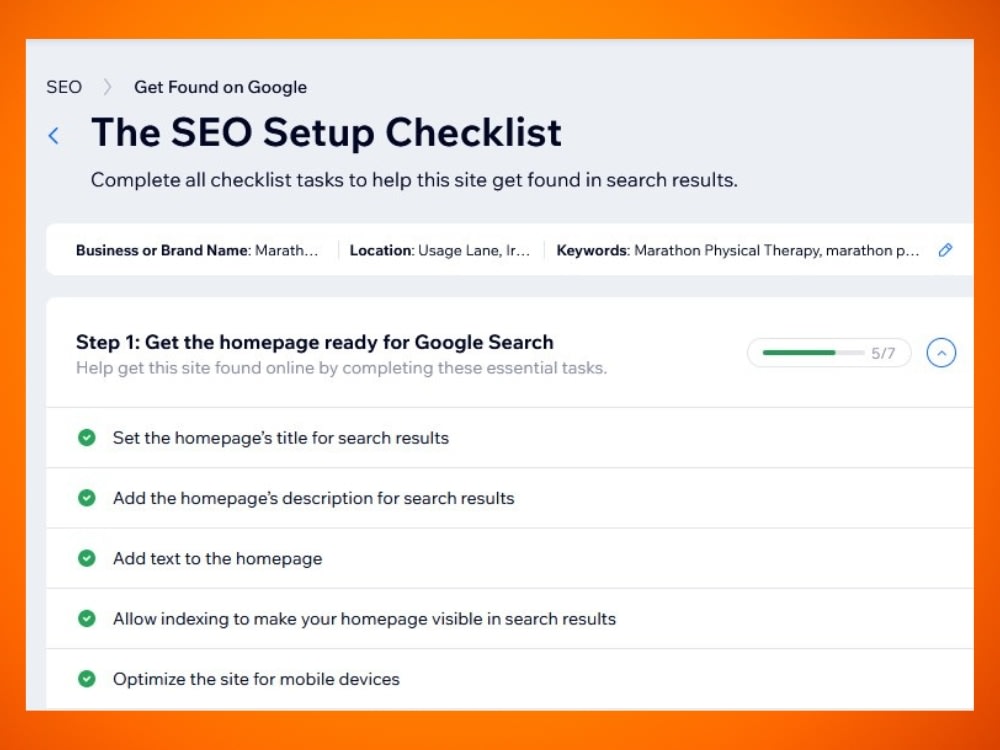Collapse Step 1 with the circular chevron
Screen dimensions: 1000x750
coord(941,353)
